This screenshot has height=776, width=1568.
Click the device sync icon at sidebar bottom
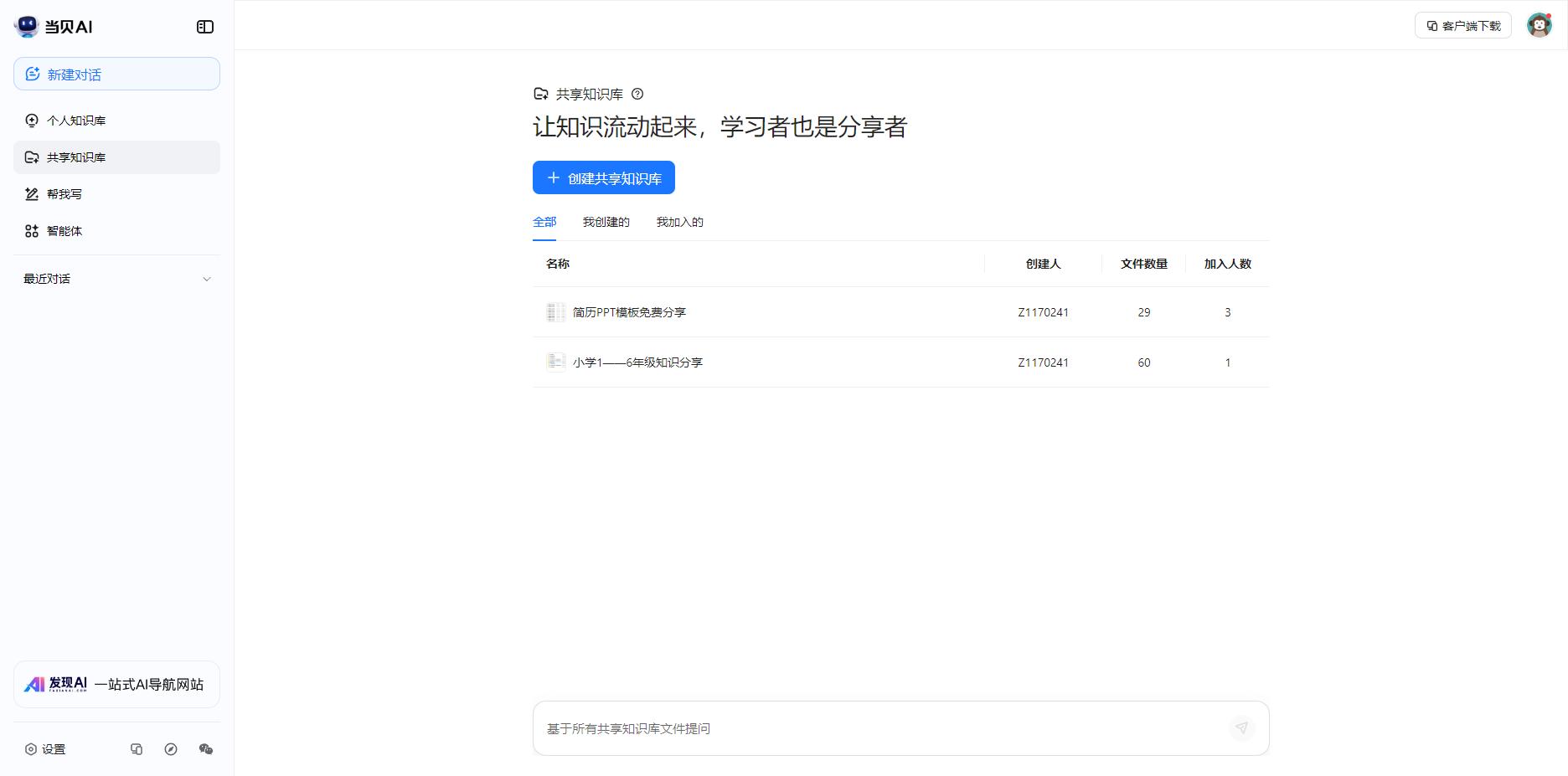[x=137, y=749]
